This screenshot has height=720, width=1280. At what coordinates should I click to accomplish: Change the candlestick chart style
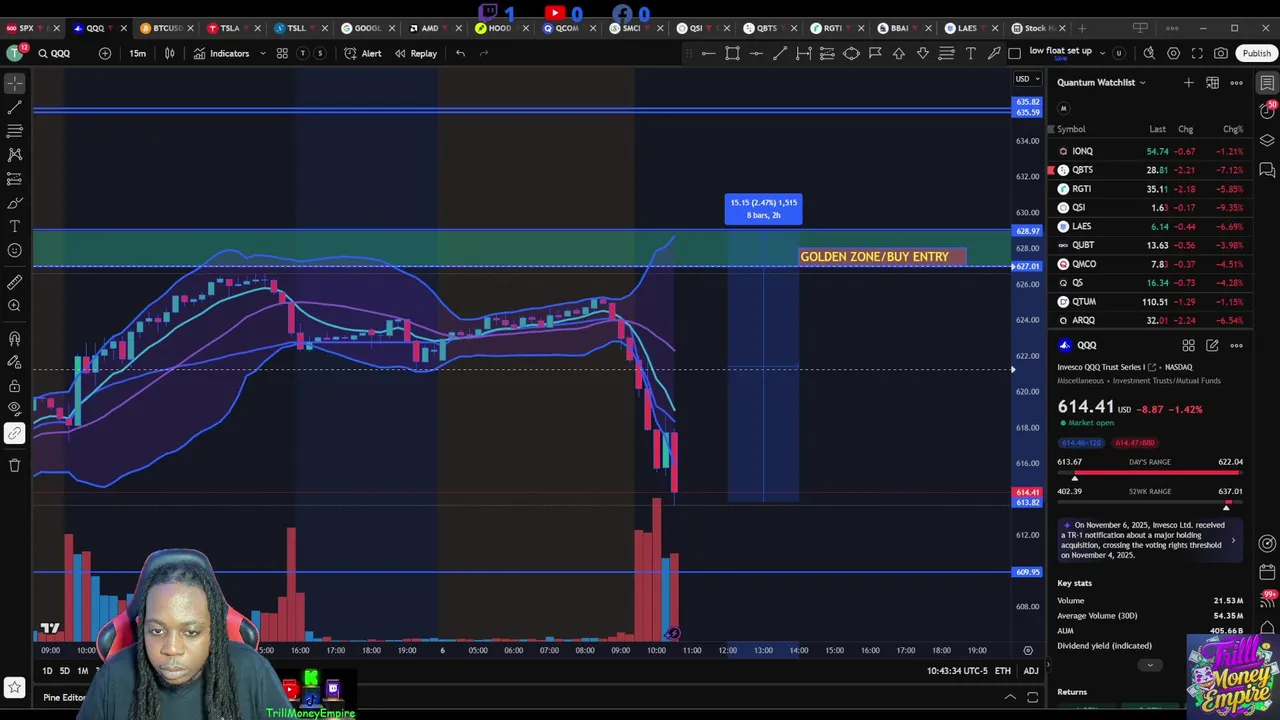point(169,53)
